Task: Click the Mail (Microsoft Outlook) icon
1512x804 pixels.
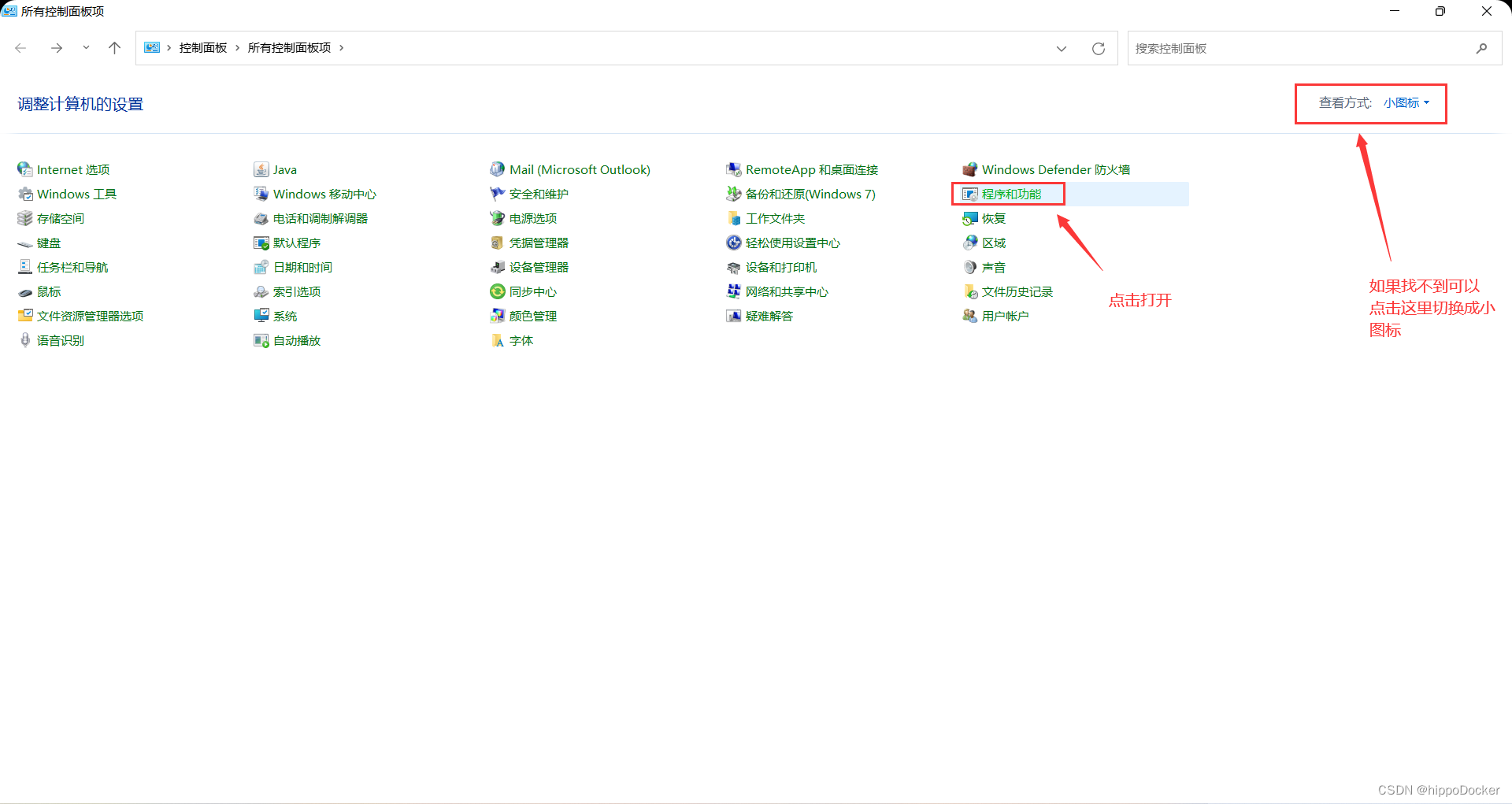Action: [498, 169]
